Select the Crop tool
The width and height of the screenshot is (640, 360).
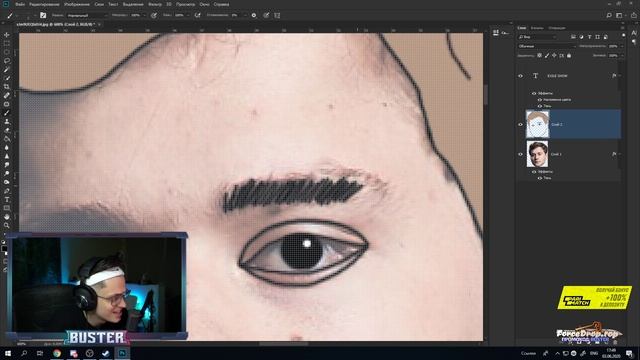pyautogui.click(x=7, y=87)
